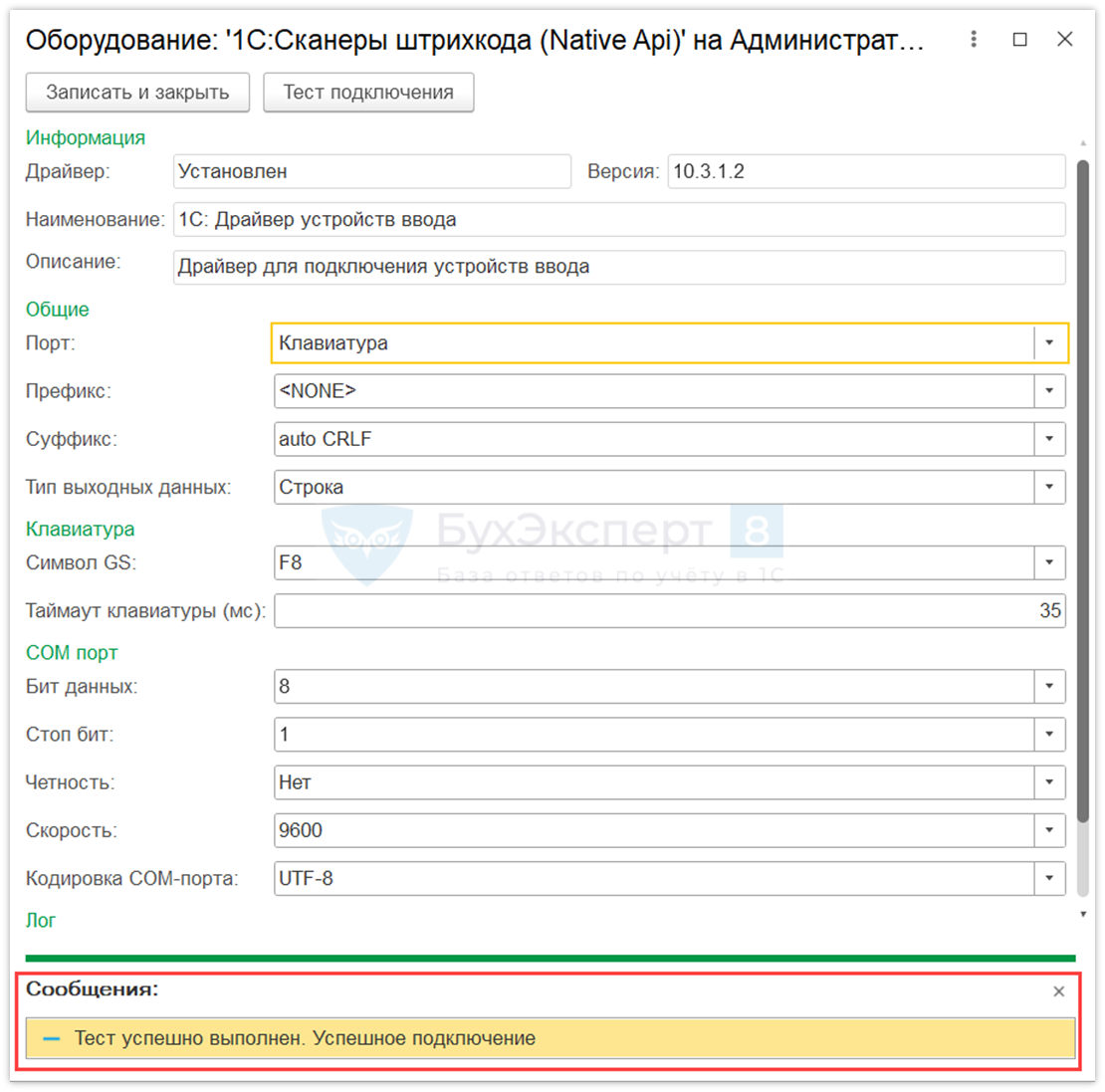Click the COM порт section header
This screenshot has width=1105, height=1092.
coord(72,653)
